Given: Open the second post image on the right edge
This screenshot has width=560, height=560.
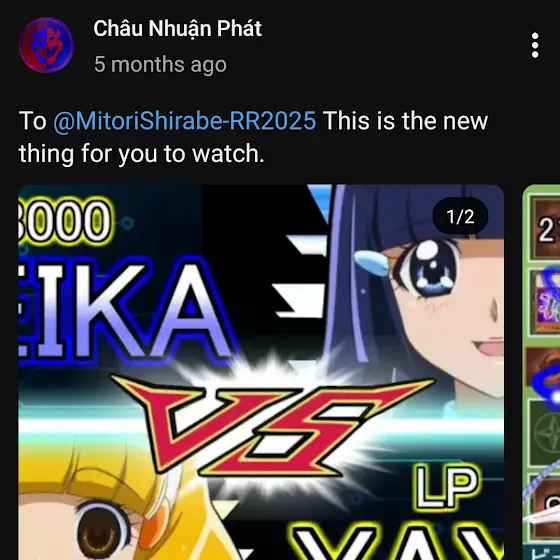Looking at the screenshot, I should click(541, 371).
